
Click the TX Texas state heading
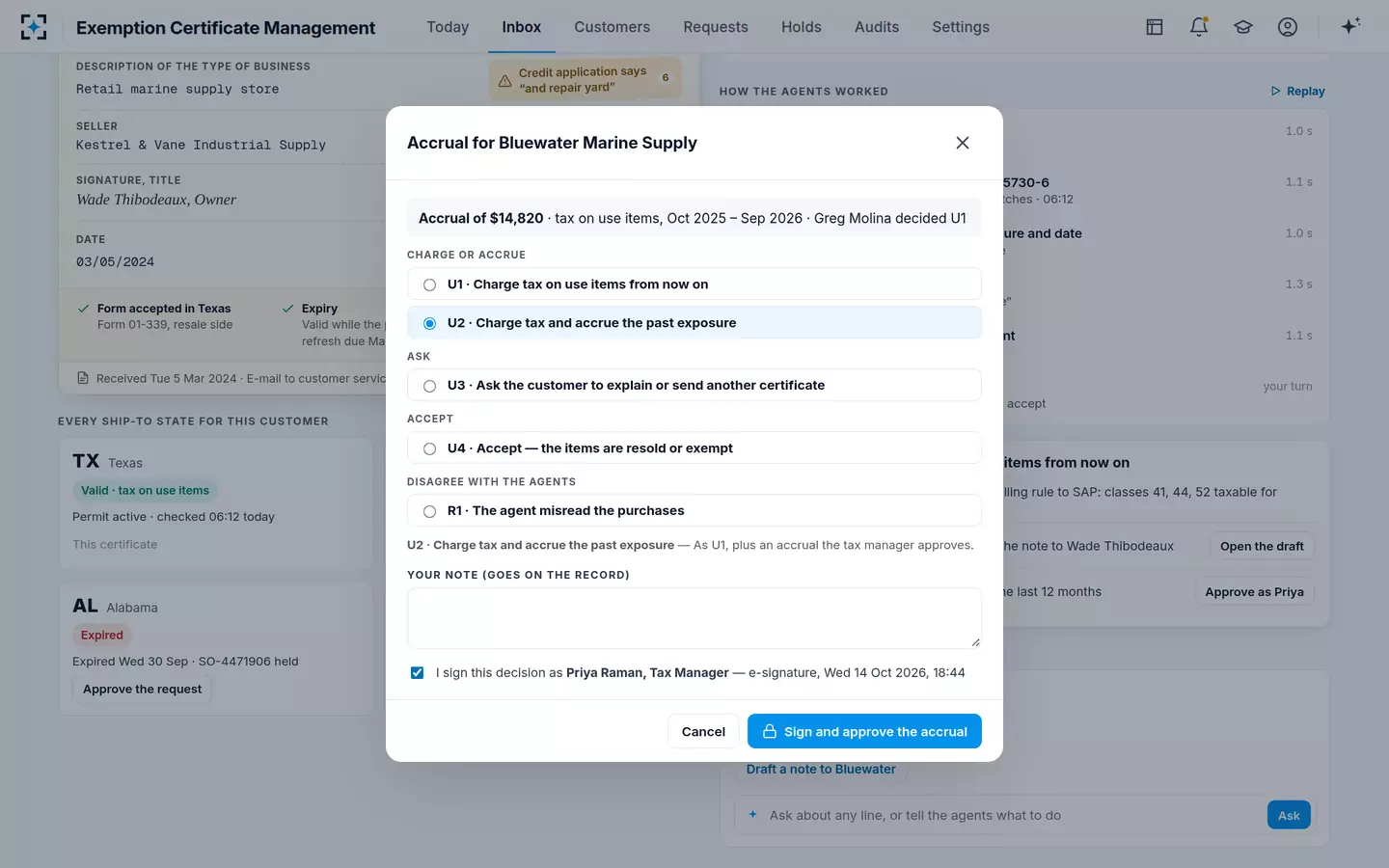(x=107, y=461)
